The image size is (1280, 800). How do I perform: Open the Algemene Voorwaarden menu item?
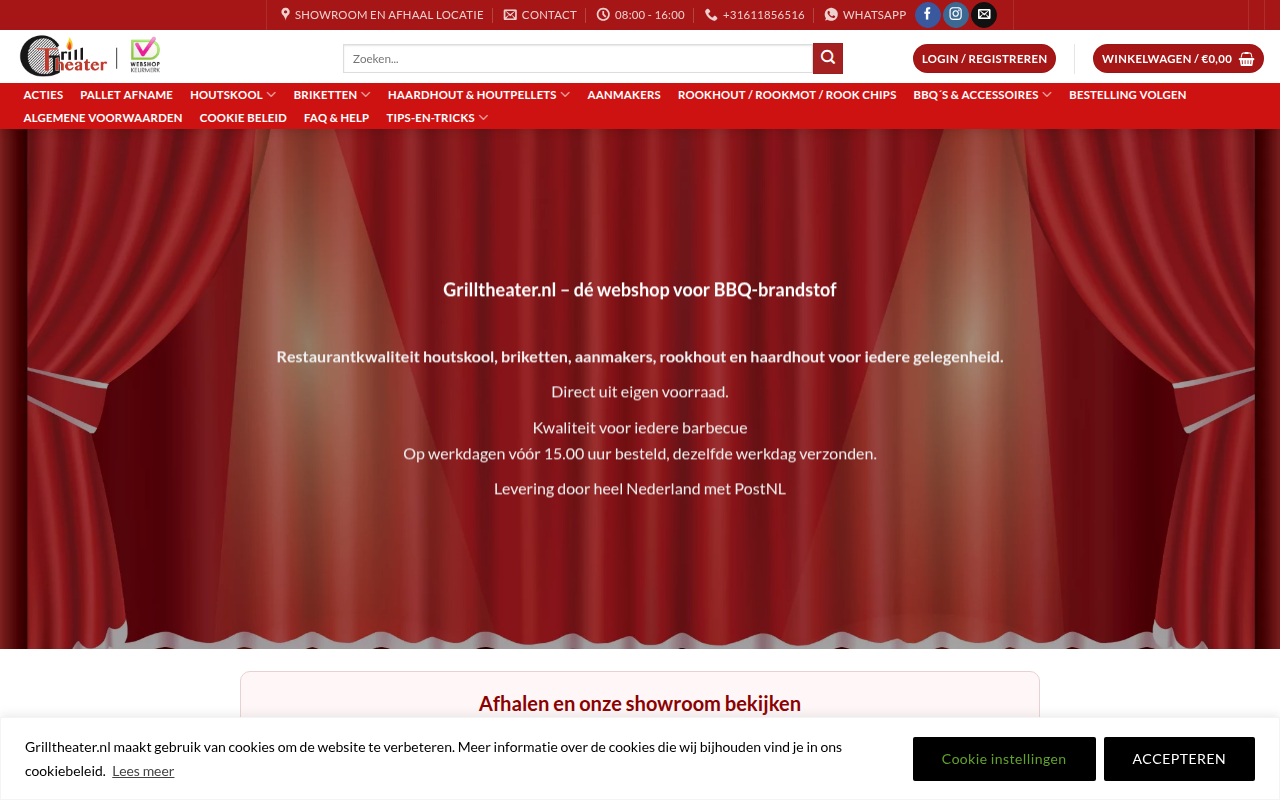coord(103,118)
